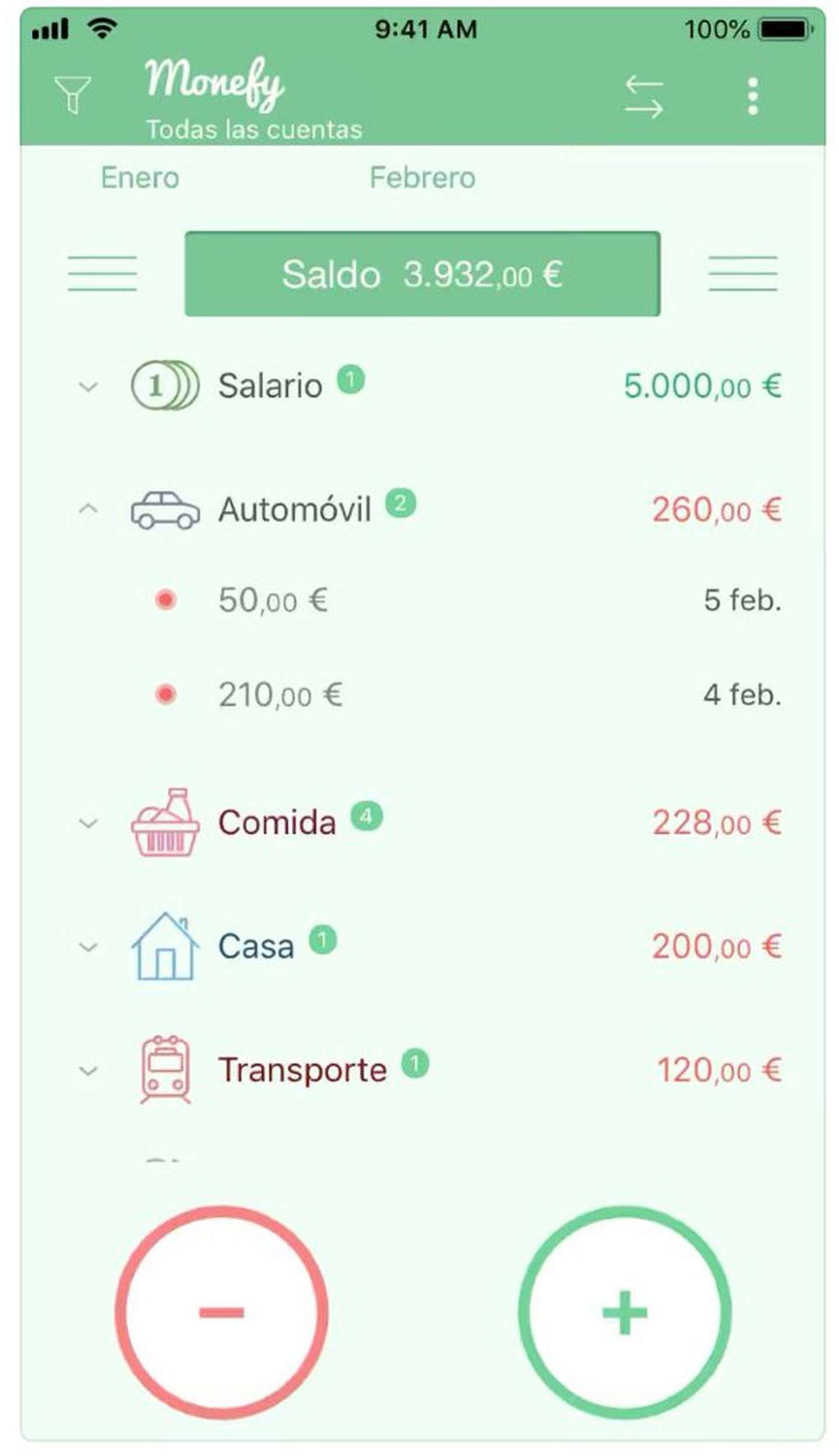Collapse the Automóvil category chevron
The width and height of the screenshot is (839, 1456).
click(88, 509)
